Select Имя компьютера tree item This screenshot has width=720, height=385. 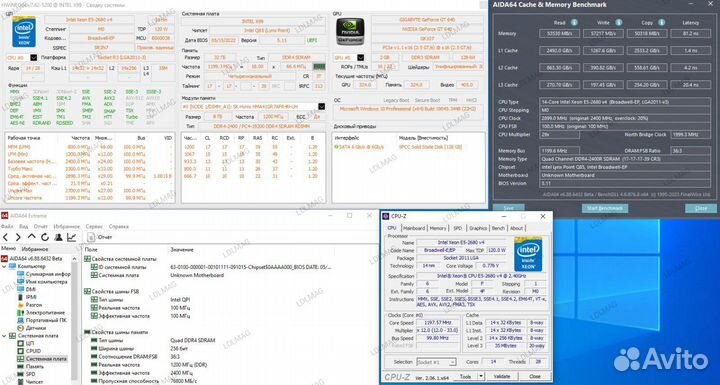coord(43,282)
